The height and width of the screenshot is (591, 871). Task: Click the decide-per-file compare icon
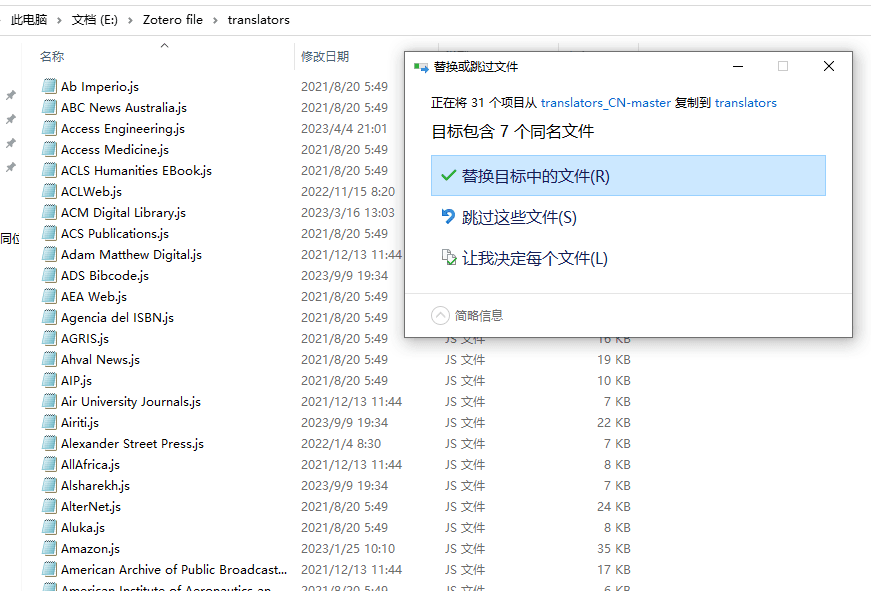(x=448, y=258)
